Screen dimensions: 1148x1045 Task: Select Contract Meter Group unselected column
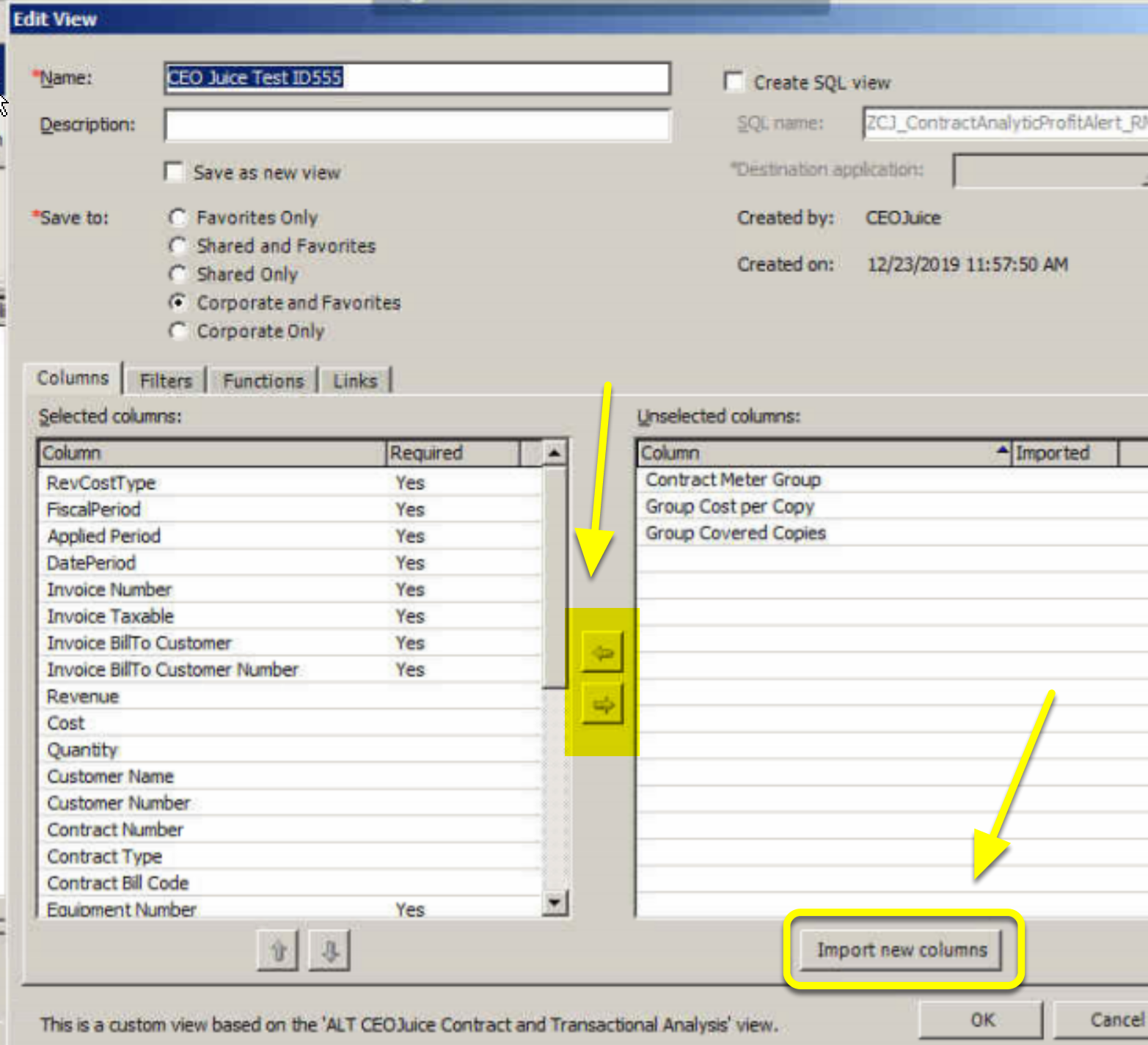point(893,480)
